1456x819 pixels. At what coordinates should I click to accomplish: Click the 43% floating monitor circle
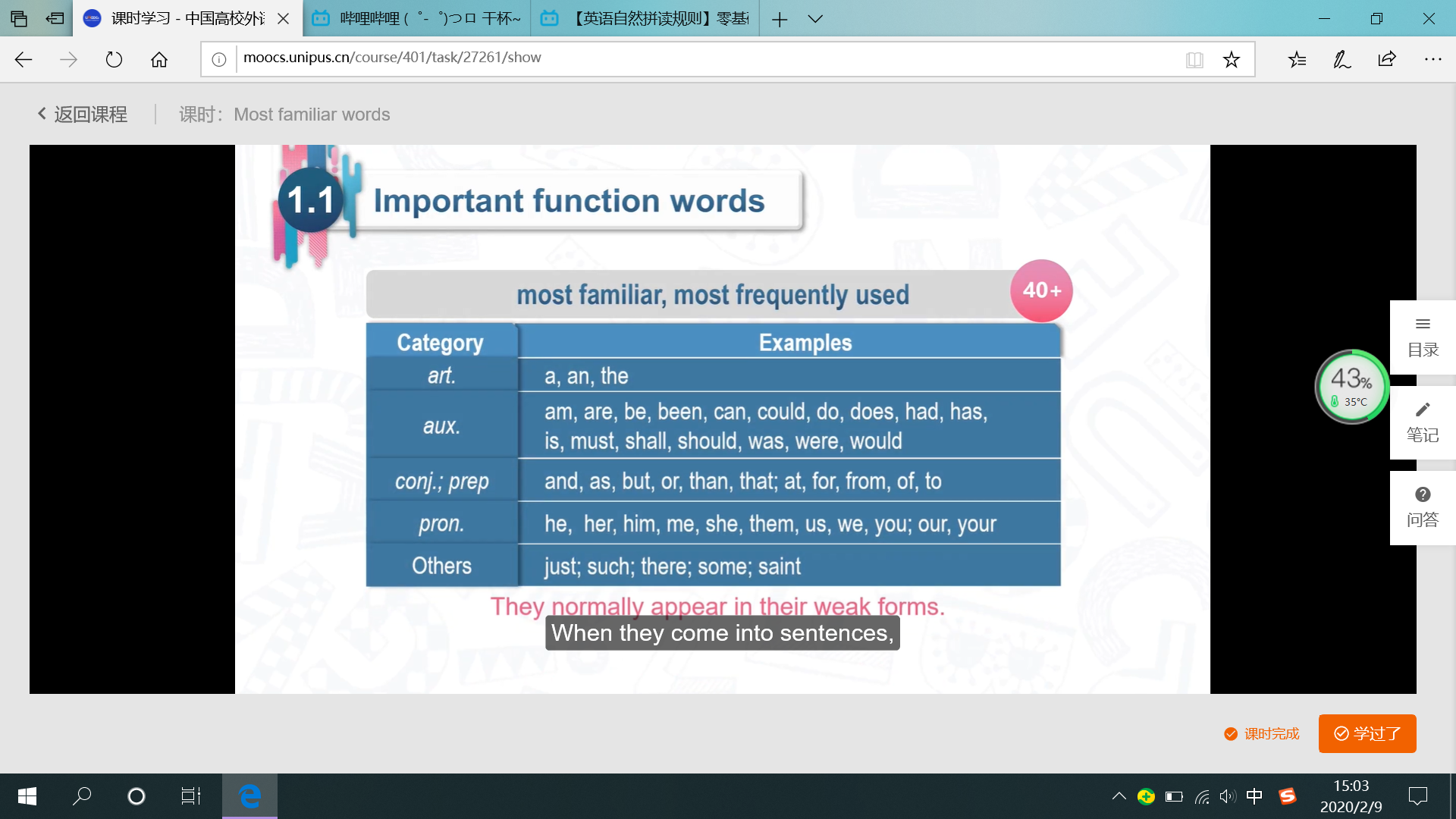coord(1351,387)
